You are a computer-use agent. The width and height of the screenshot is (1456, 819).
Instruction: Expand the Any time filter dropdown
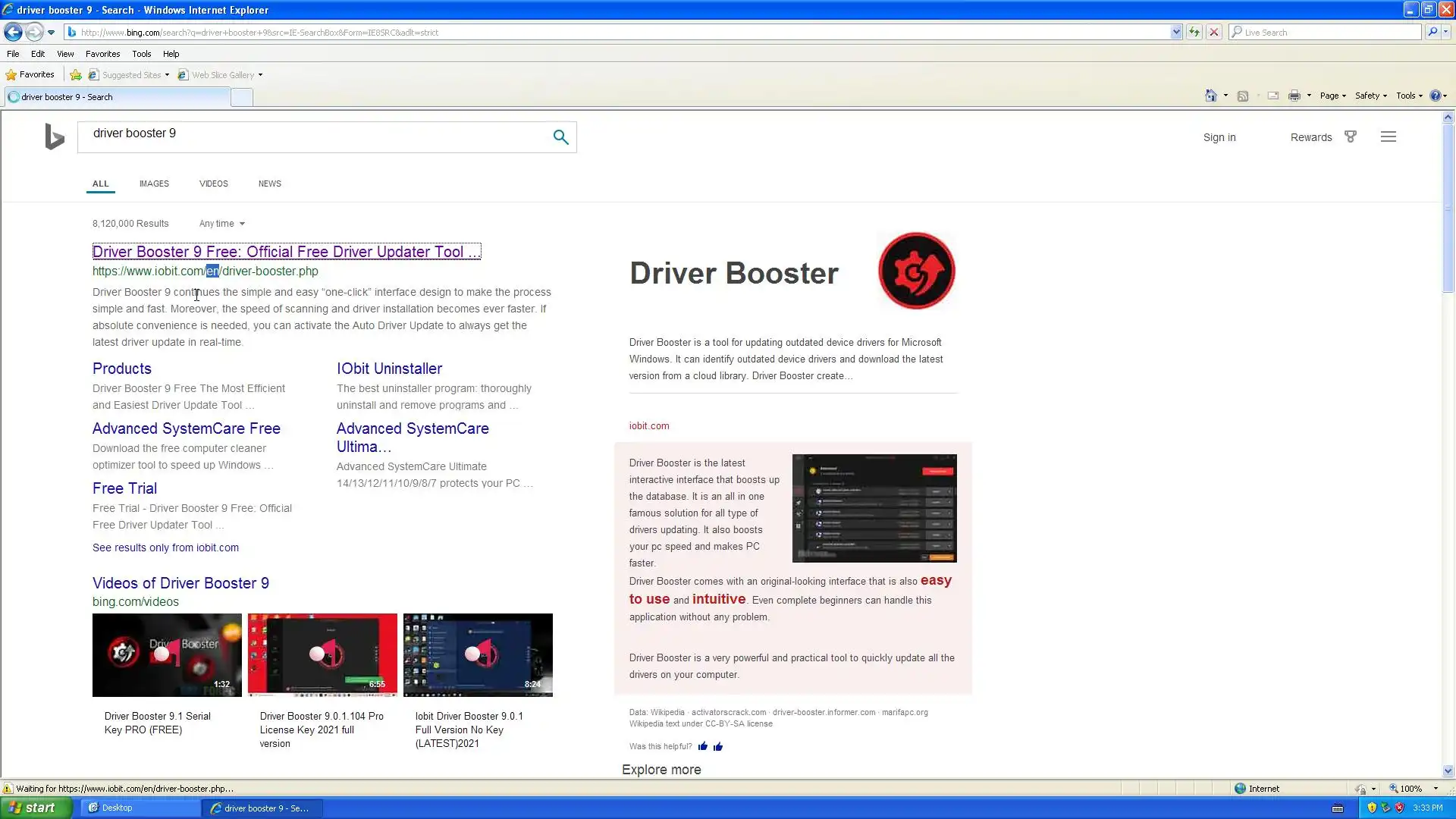point(222,224)
